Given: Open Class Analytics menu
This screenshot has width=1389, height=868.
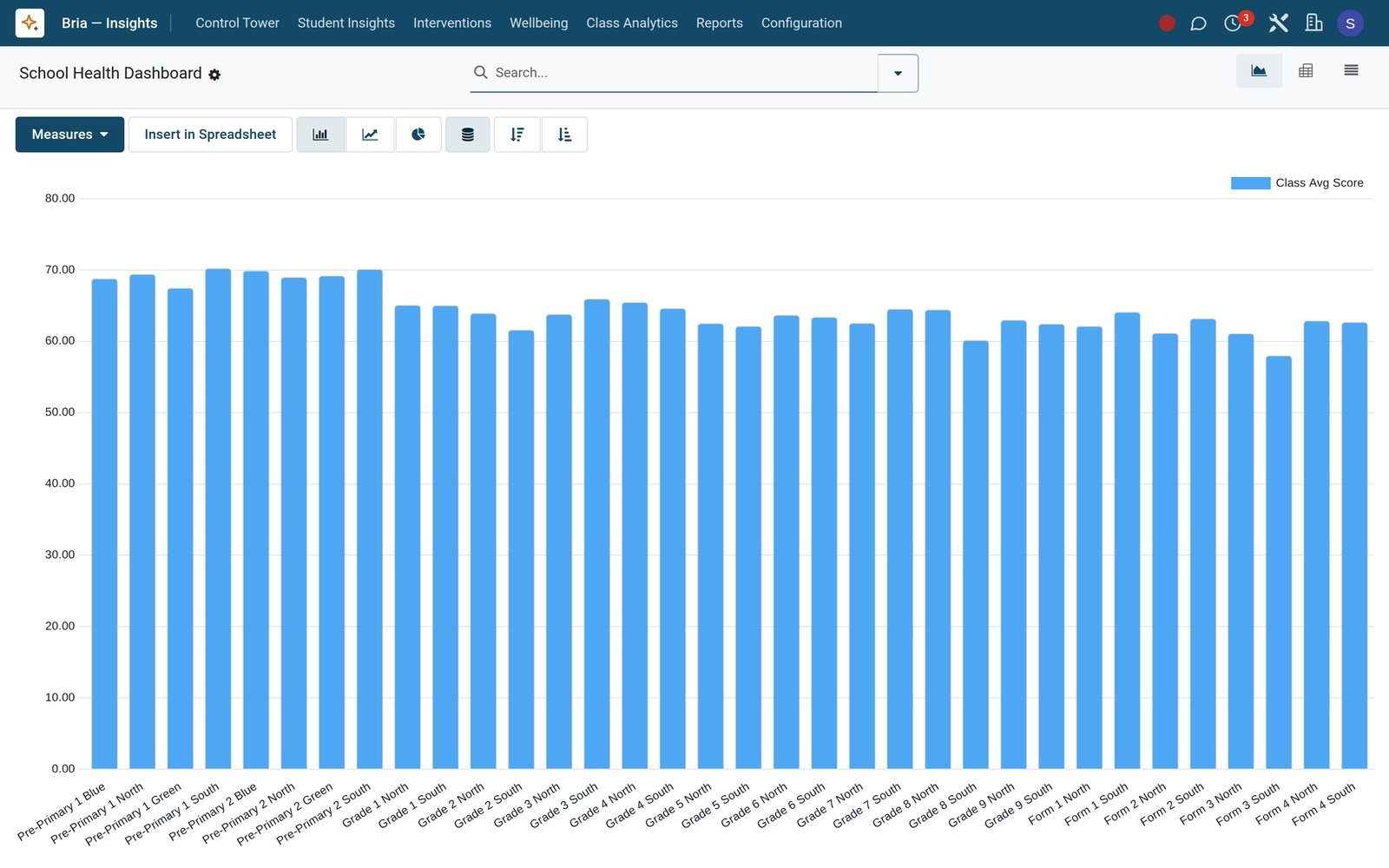Looking at the screenshot, I should coord(632,23).
